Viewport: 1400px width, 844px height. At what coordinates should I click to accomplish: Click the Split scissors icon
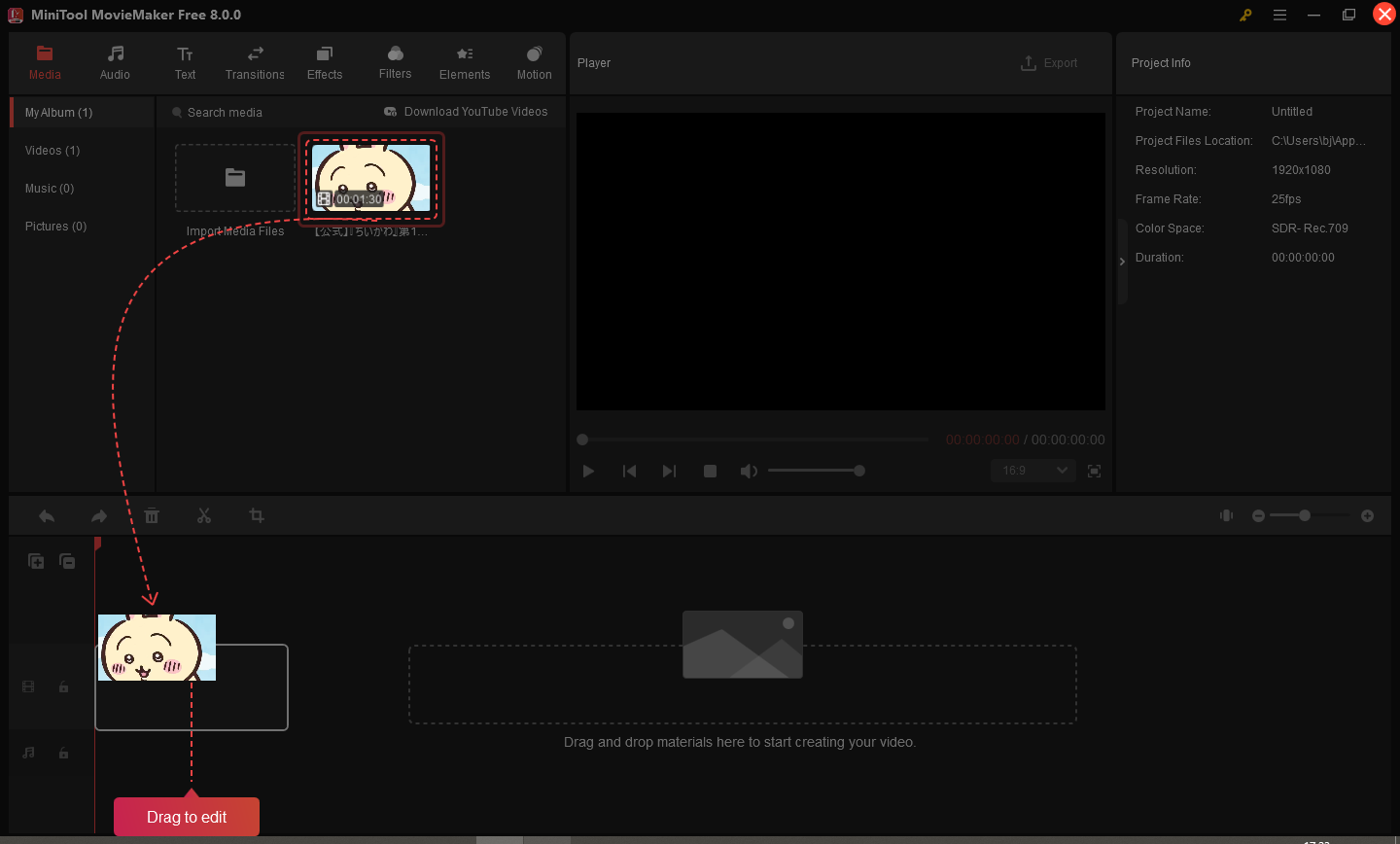point(204,515)
